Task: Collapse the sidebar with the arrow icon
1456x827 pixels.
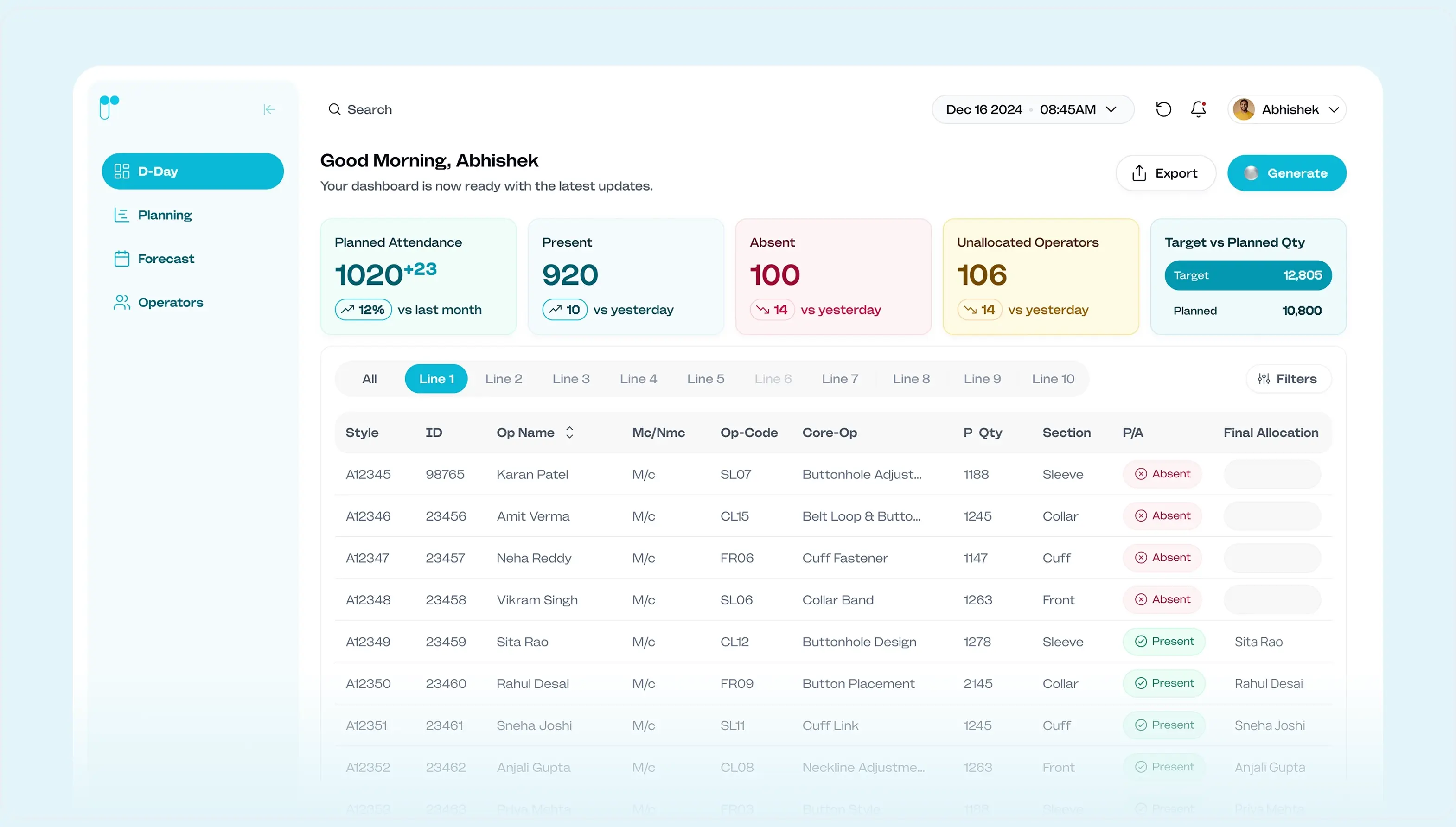Action: [x=268, y=109]
